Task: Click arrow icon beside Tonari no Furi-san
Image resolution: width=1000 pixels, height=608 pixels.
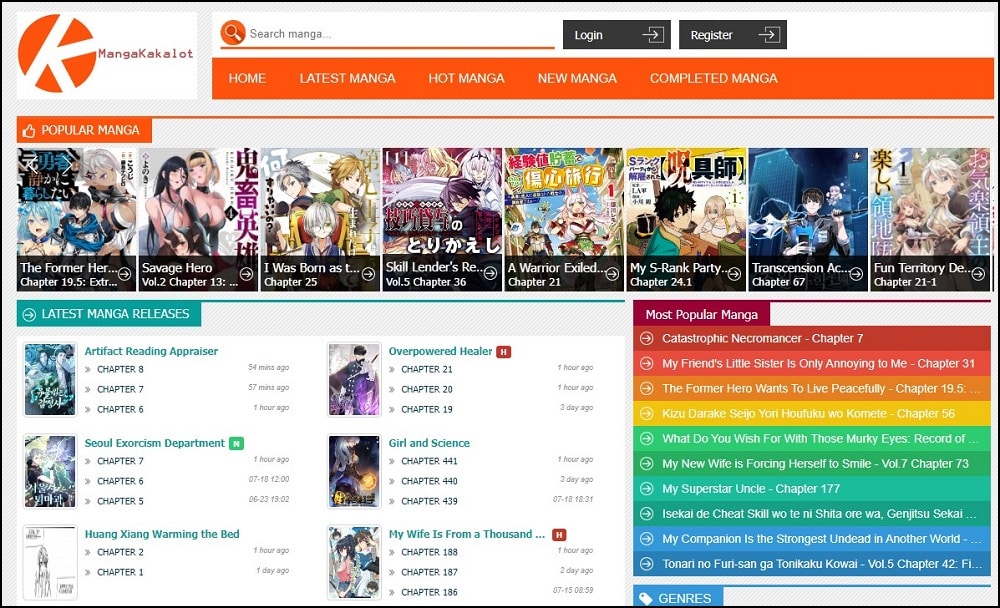Action: [x=647, y=564]
